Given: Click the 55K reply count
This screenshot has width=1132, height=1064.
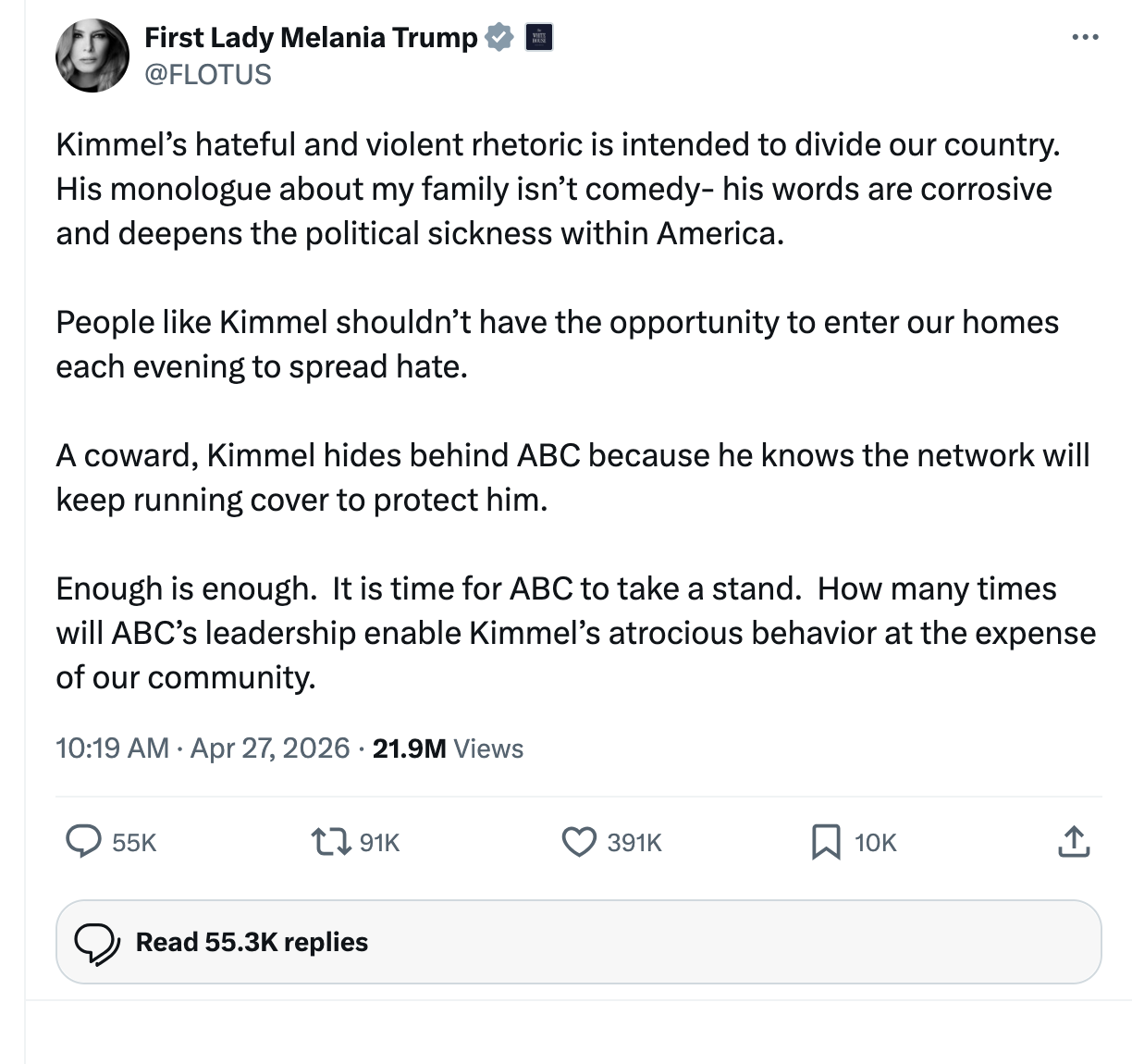Looking at the screenshot, I should point(134,842).
